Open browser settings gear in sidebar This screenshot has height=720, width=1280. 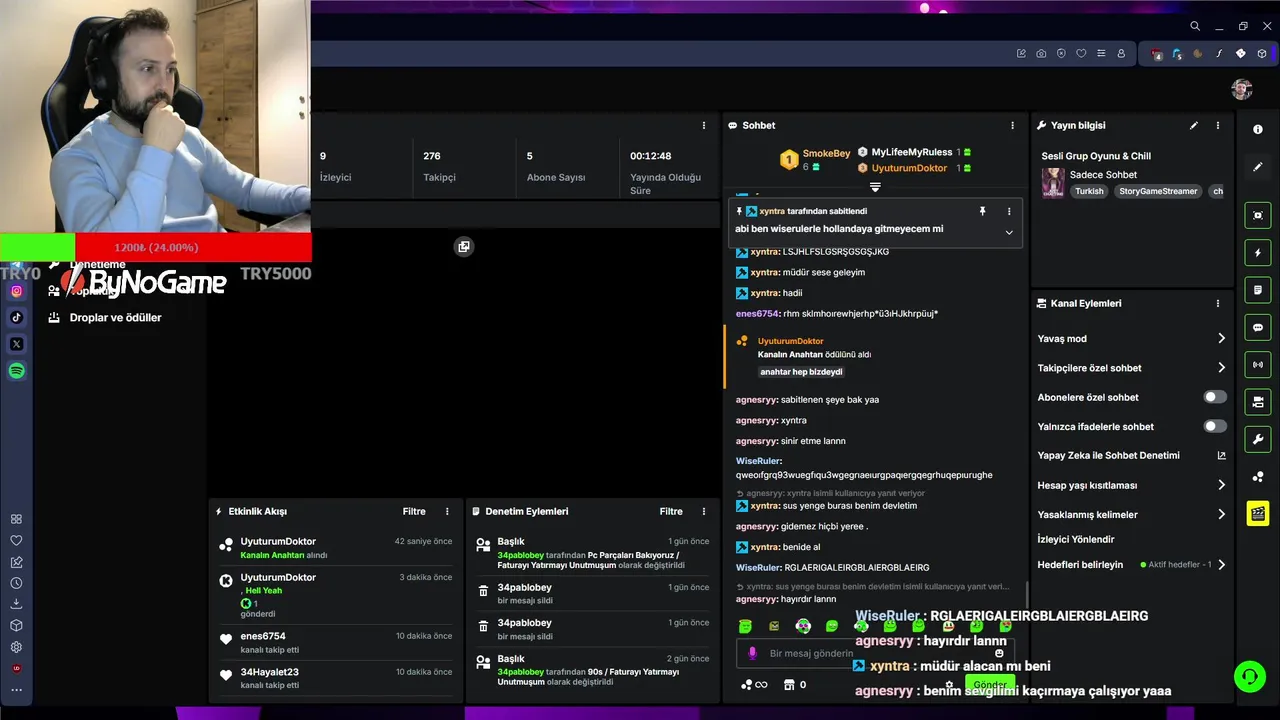click(16, 647)
